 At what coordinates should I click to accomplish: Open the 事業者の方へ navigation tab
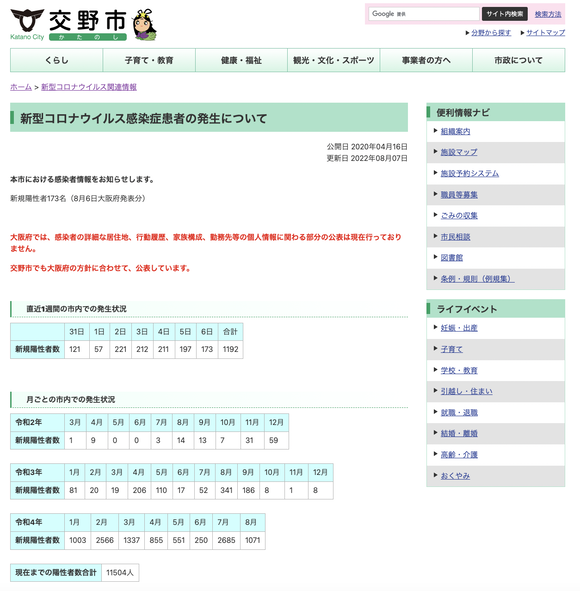point(426,60)
